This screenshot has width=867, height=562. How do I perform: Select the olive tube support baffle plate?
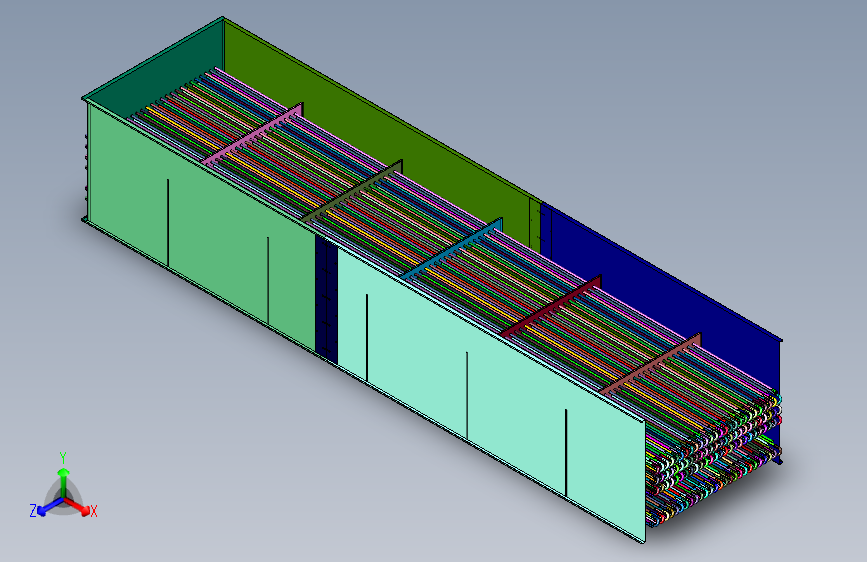pyautogui.click(x=352, y=191)
